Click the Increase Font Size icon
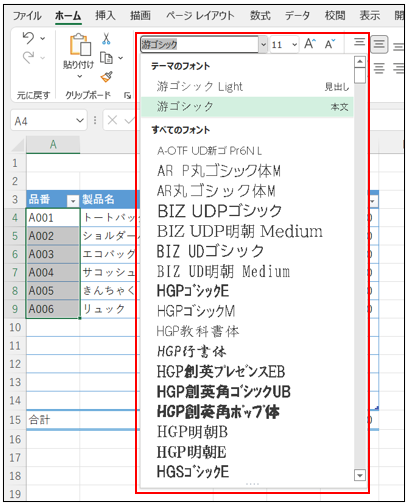 (x=310, y=44)
